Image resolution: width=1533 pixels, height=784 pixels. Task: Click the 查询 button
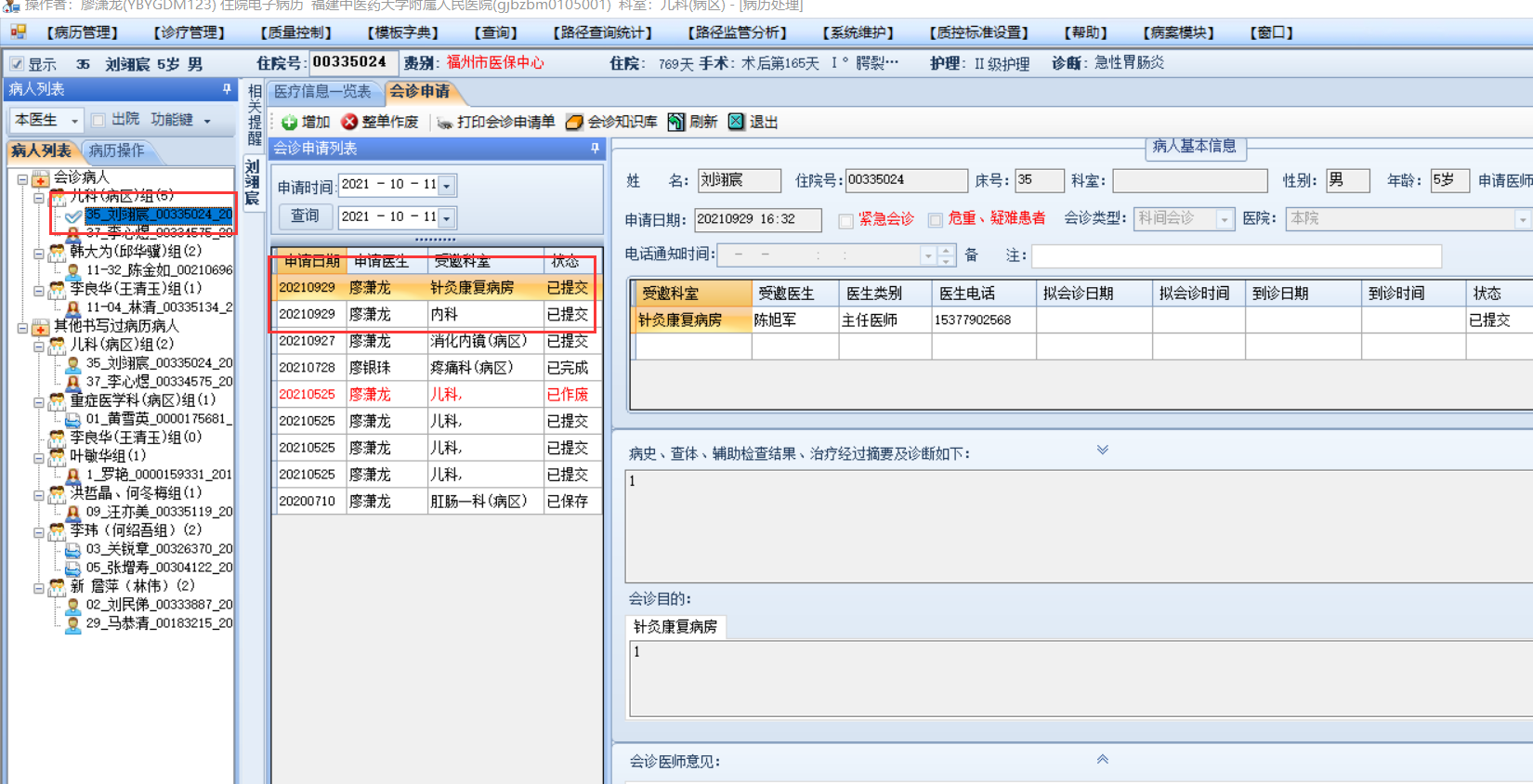pyautogui.click(x=305, y=216)
